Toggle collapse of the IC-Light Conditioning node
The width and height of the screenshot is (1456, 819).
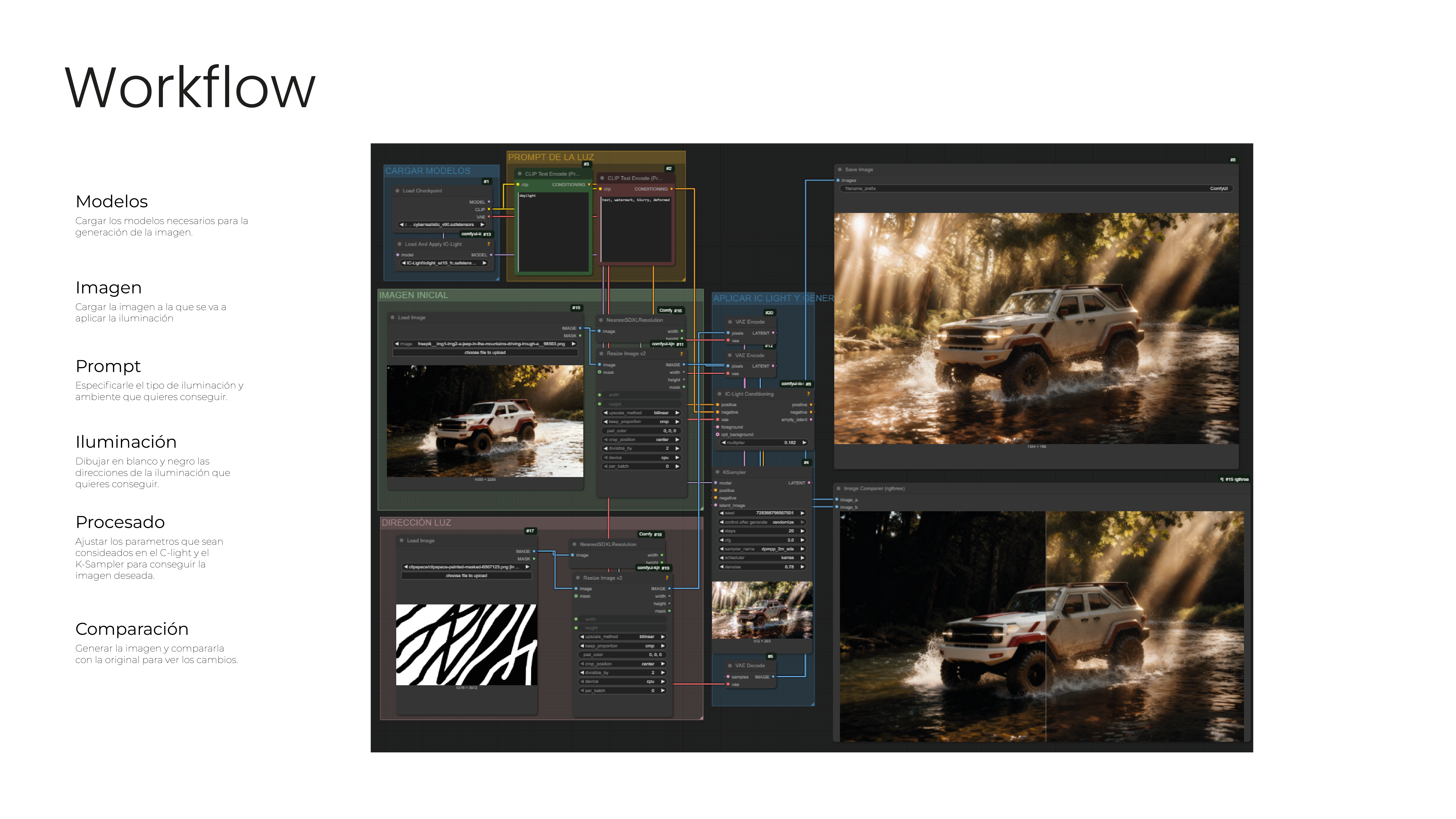click(719, 394)
